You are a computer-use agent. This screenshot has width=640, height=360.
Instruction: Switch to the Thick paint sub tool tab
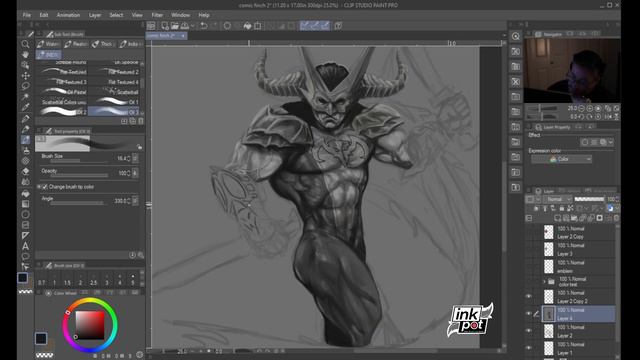tap(102, 44)
